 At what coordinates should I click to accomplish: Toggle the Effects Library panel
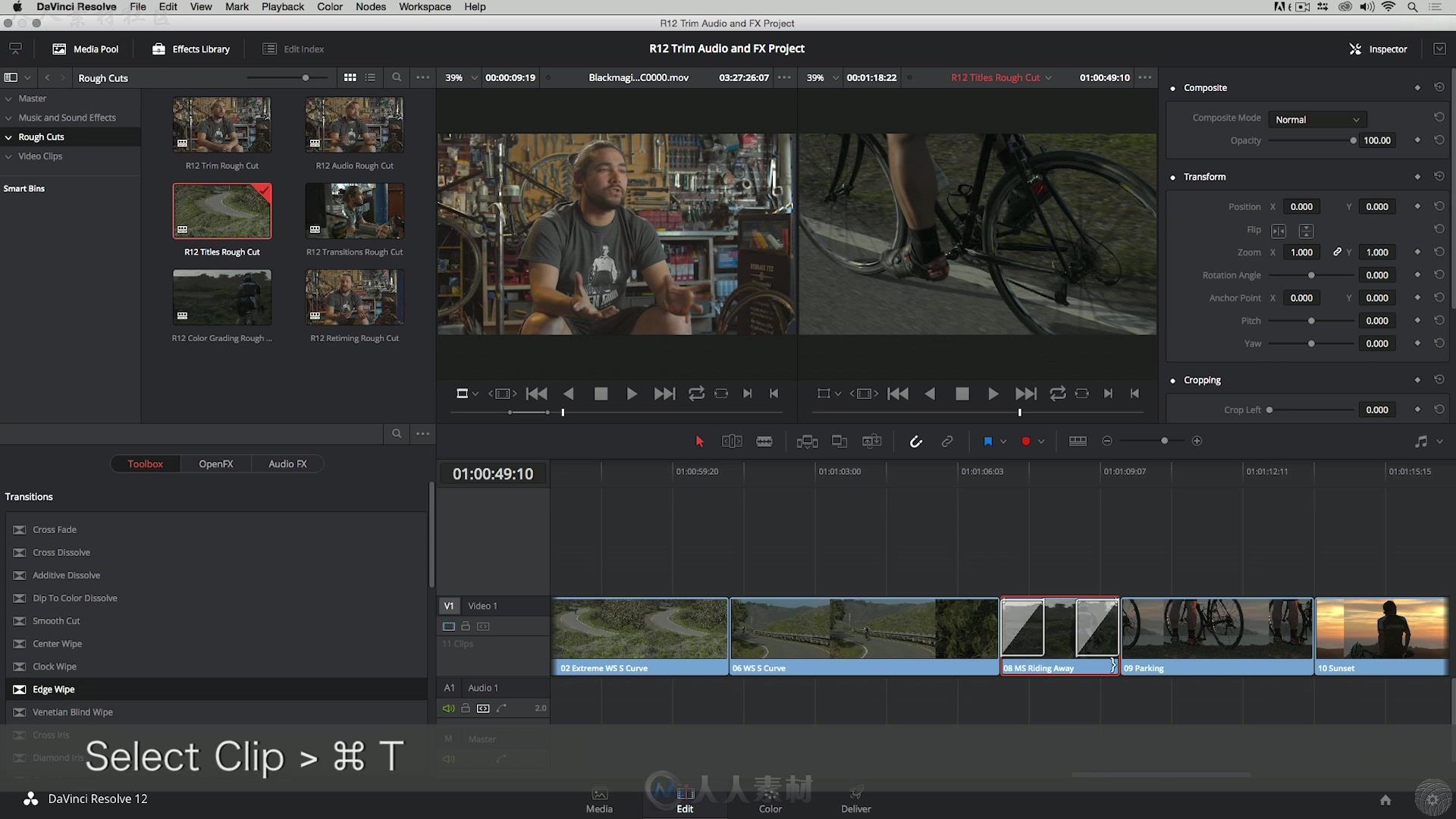click(x=191, y=49)
